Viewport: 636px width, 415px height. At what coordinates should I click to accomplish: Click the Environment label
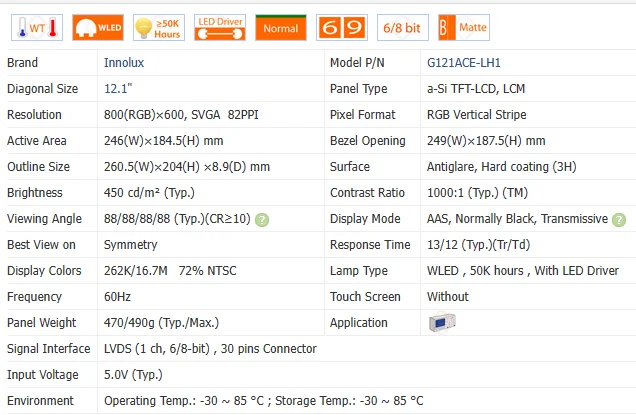tap(40, 401)
